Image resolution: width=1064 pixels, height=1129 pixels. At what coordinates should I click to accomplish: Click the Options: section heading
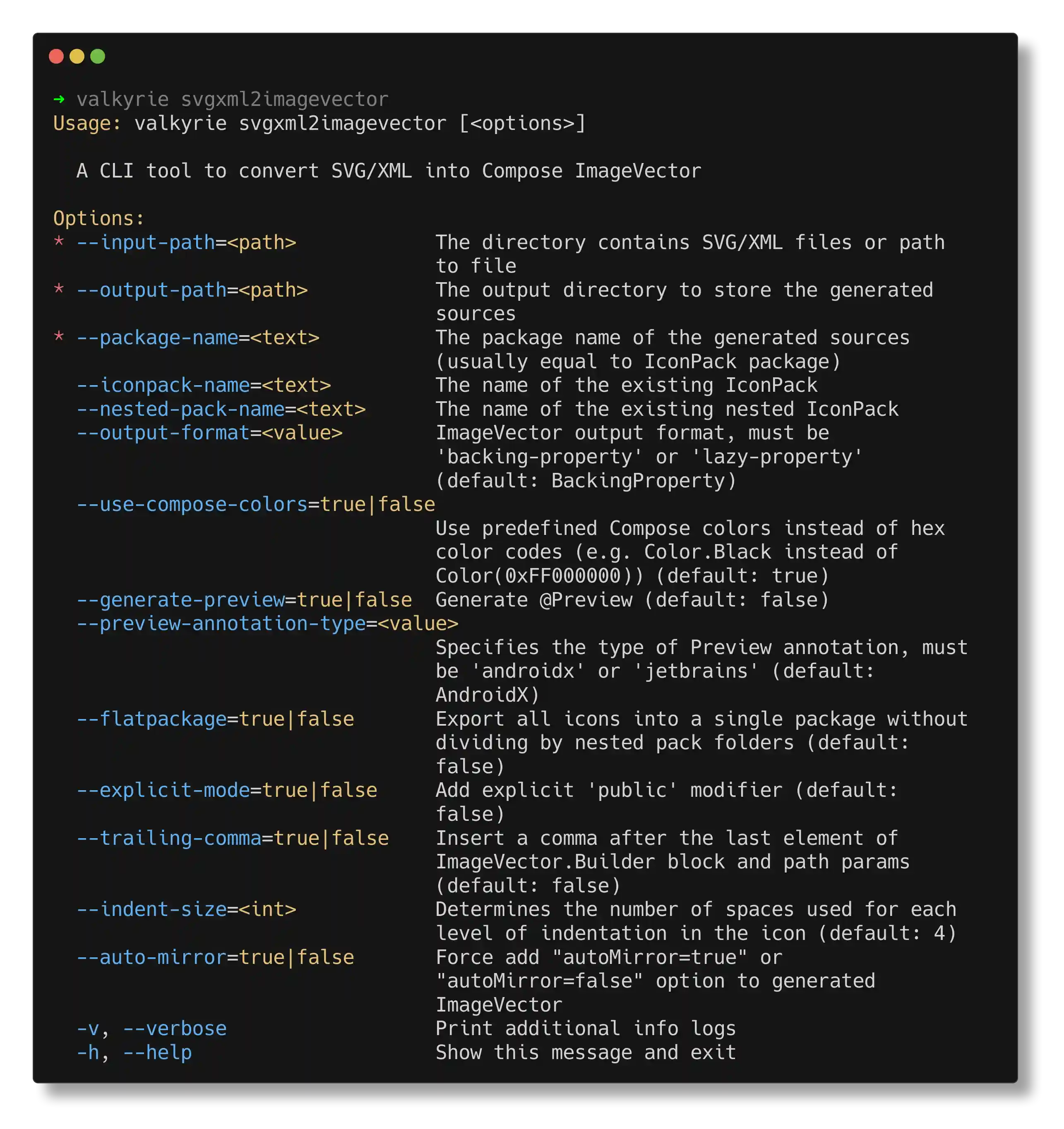pyautogui.click(x=99, y=218)
